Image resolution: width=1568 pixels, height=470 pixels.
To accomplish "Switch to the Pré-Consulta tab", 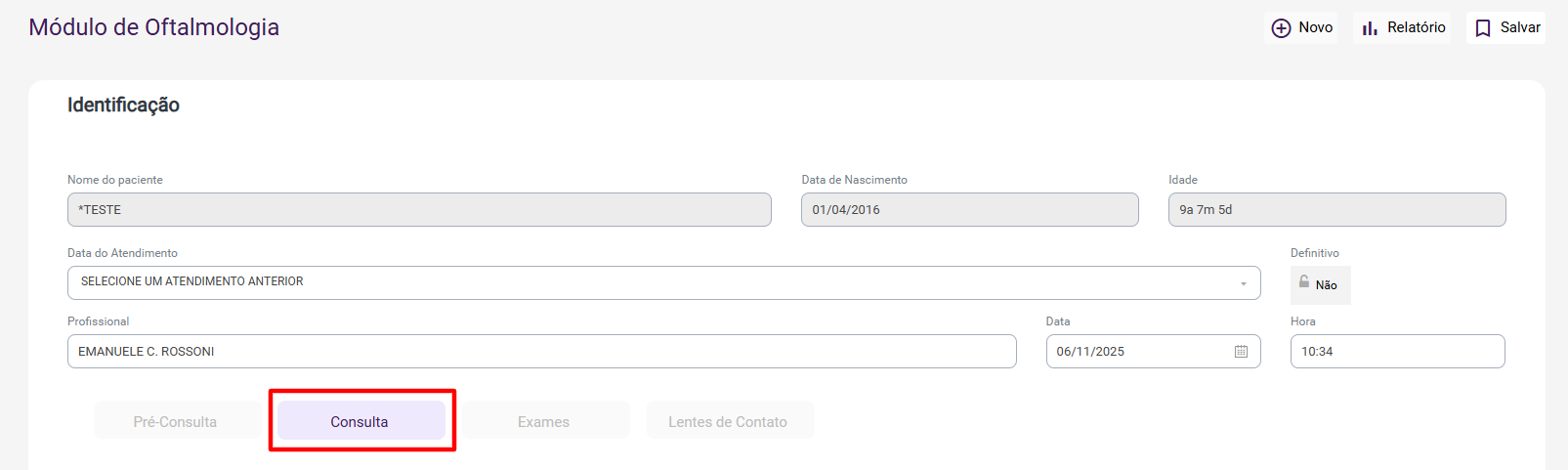I will pyautogui.click(x=176, y=422).
